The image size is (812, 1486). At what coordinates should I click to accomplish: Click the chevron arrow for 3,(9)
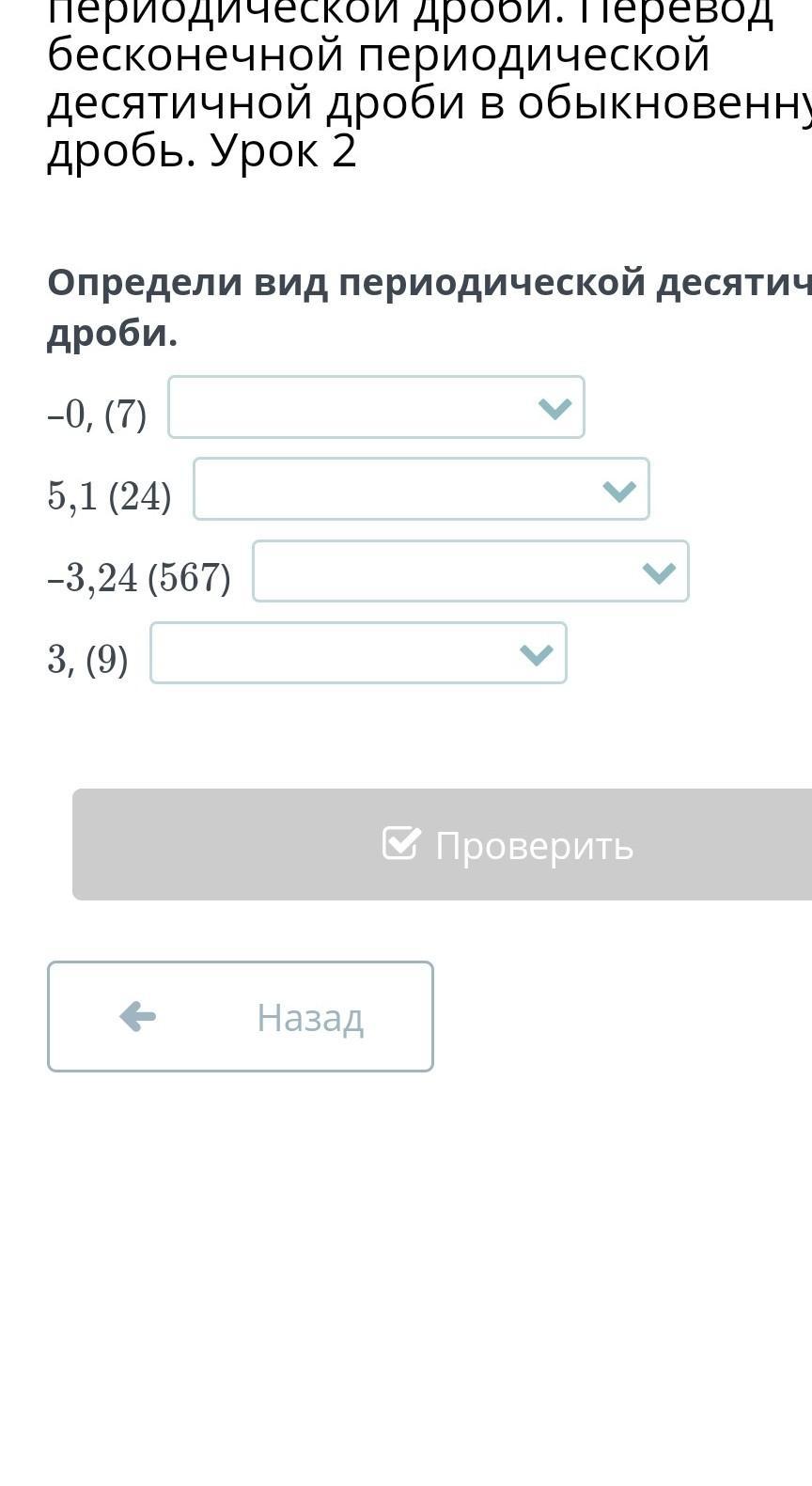(x=536, y=654)
